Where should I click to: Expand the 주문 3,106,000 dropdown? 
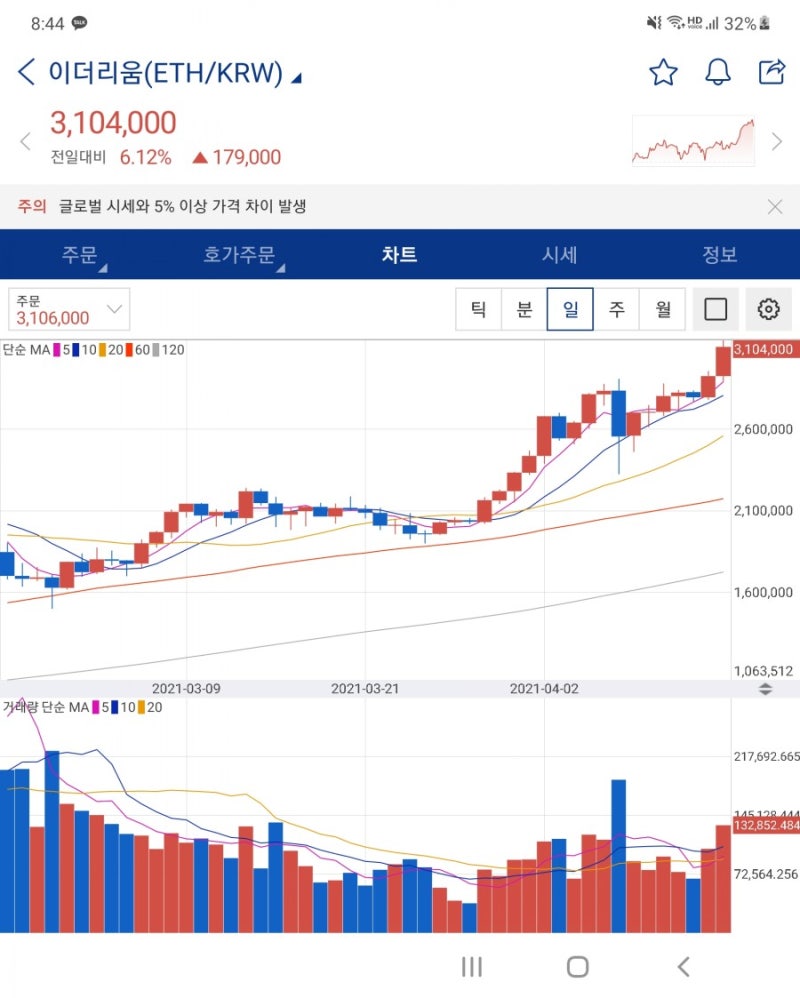coord(69,309)
